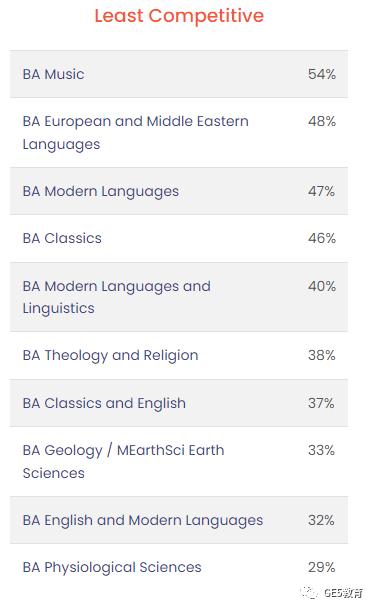Select the BA Classics entry
The image size is (374, 610).
(x=179, y=238)
